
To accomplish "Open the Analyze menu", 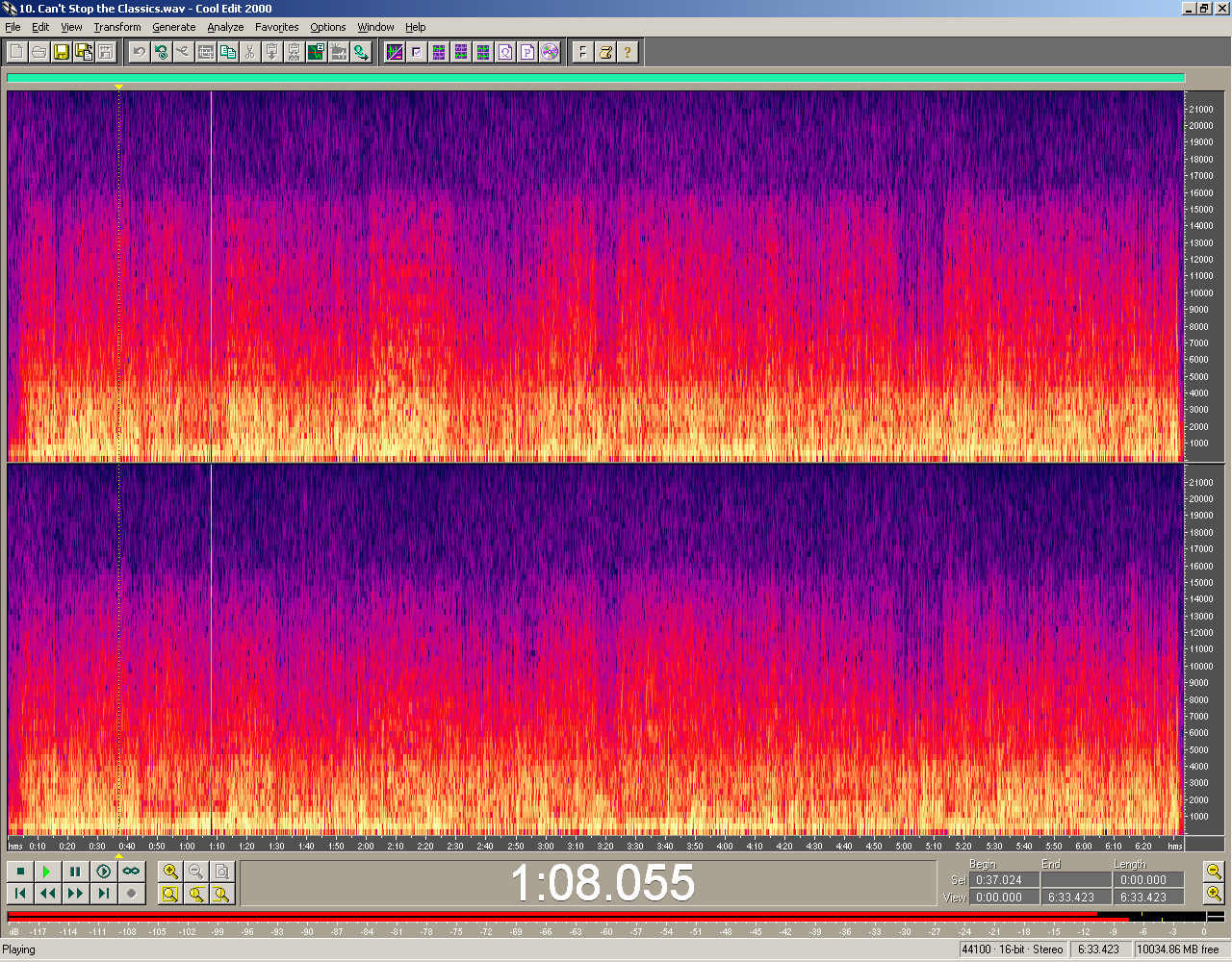I will [x=225, y=27].
